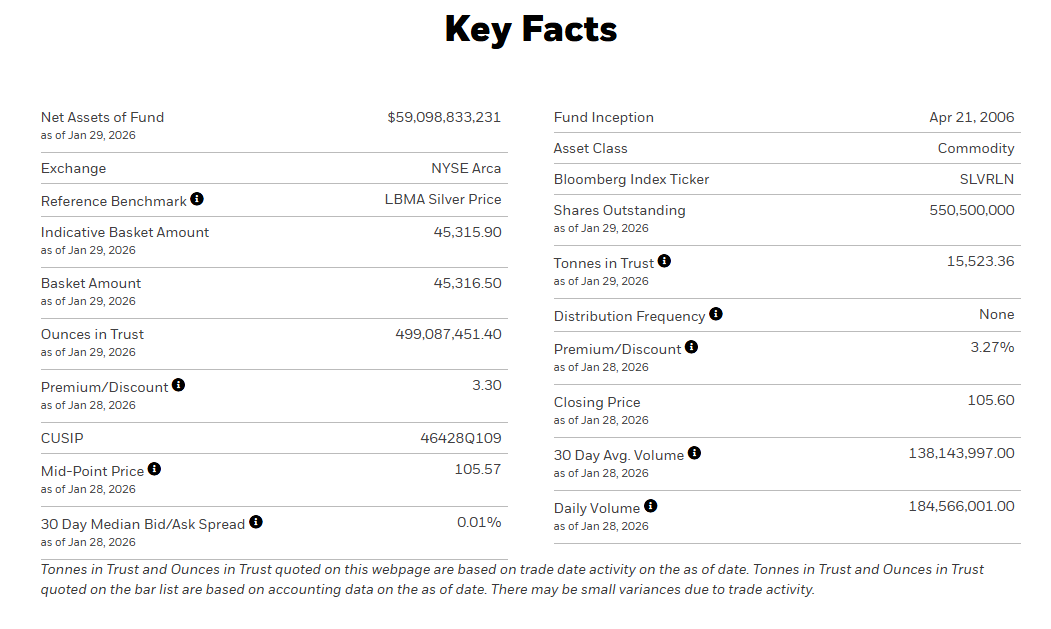Screen dimensions: 1051x629
Task: Click the Daily Volume info icon
Action: click(x=651, y=506)
